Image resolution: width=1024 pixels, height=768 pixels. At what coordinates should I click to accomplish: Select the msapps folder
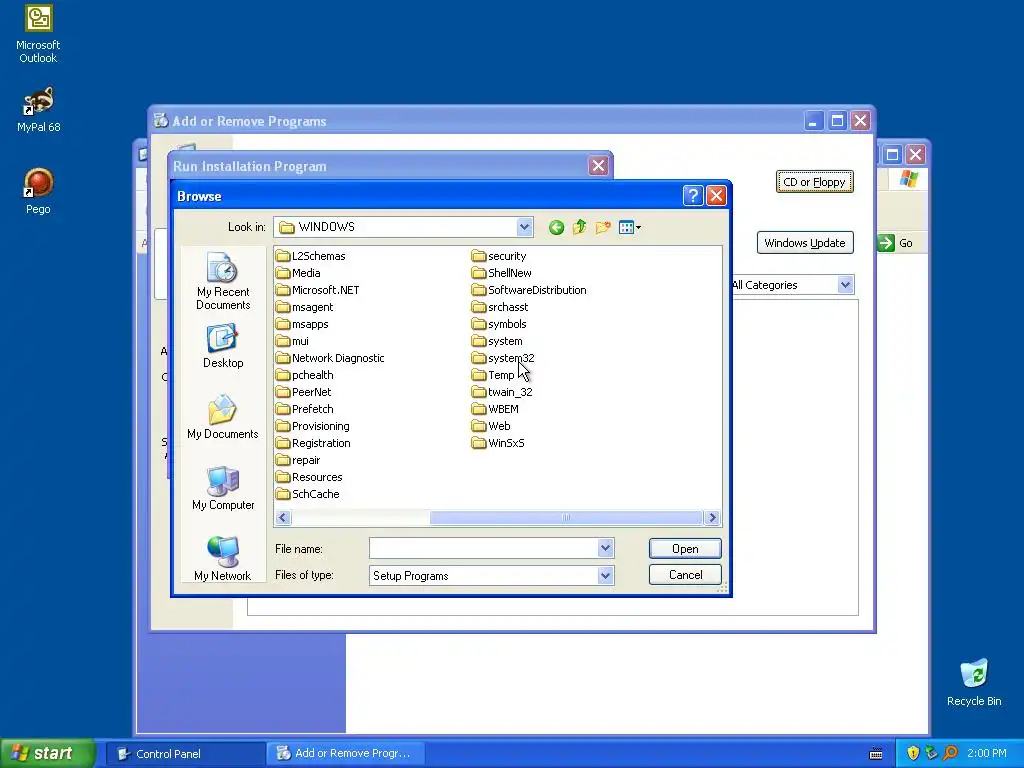(302, 324)
